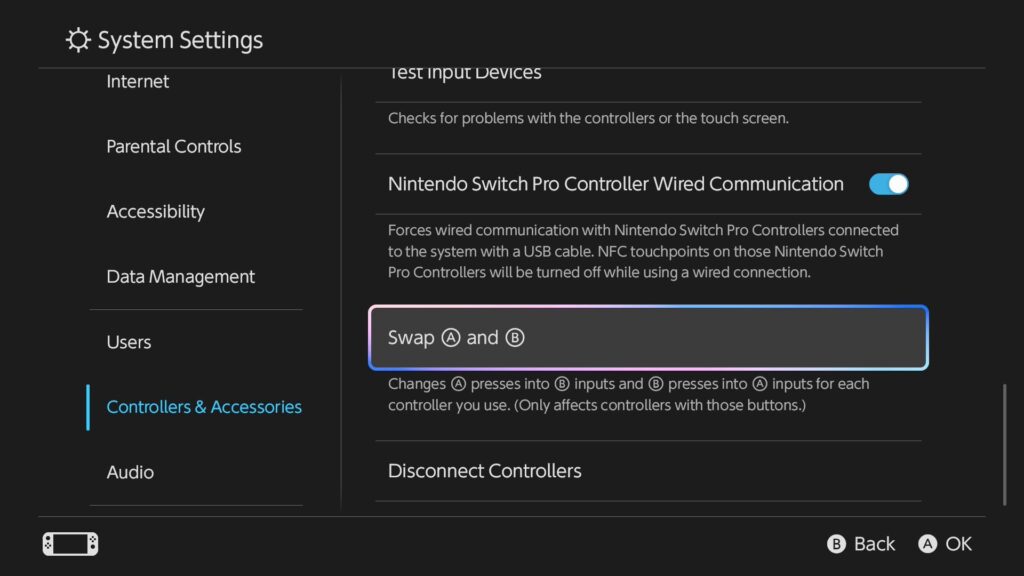This screenshot has width=1024, height=576.
Task: Select Controllers & Accessories
Action: coord(203,407)
